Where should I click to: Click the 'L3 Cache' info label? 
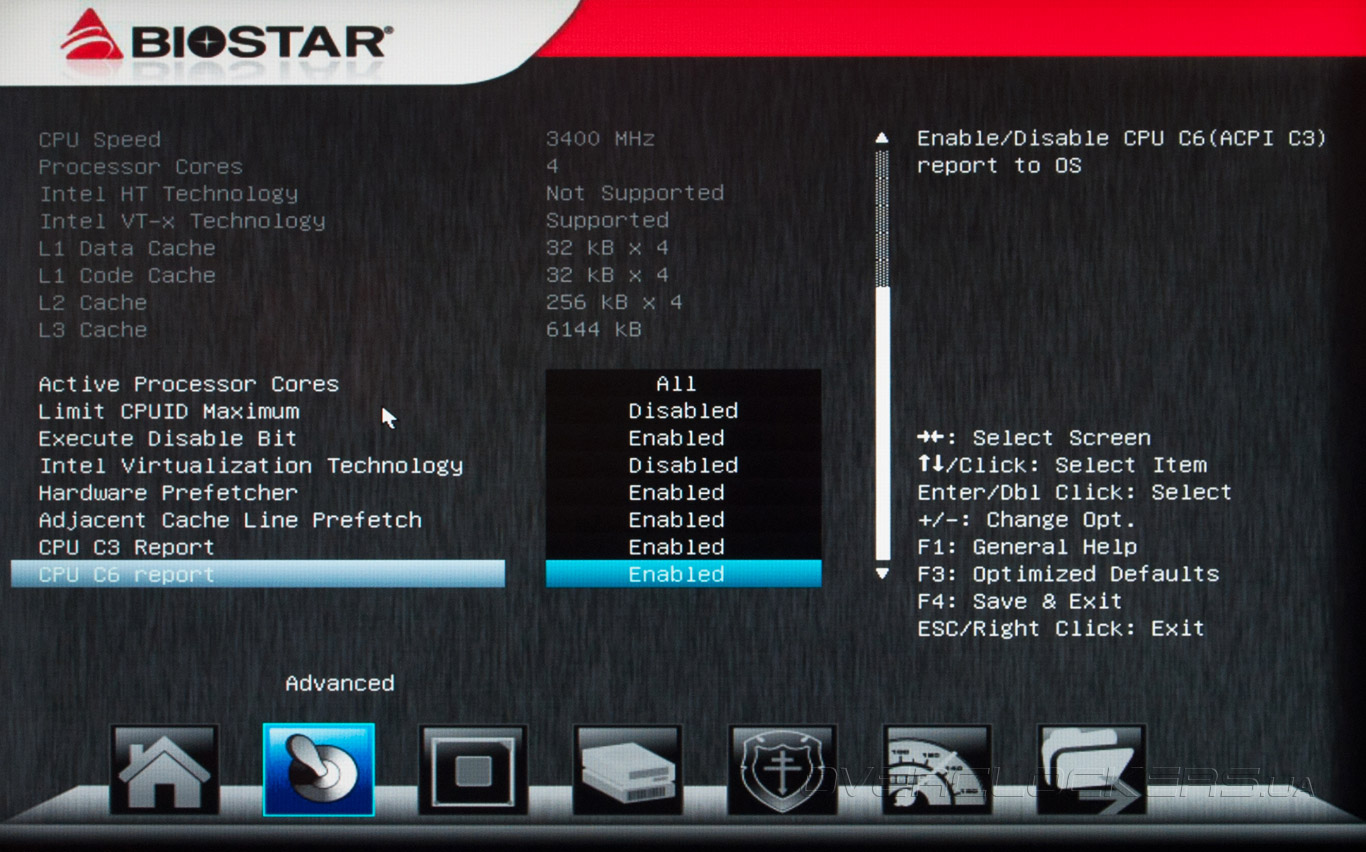93,329
